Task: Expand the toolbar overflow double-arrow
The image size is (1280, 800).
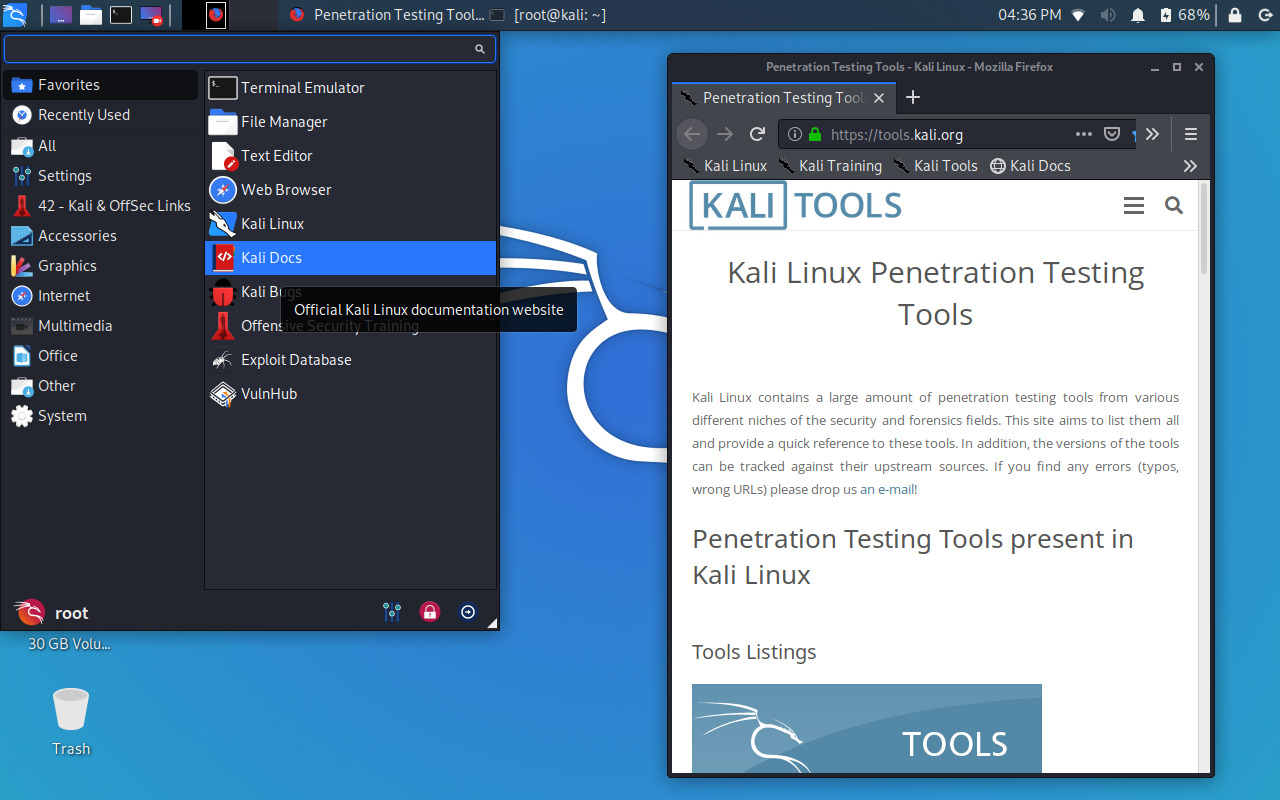Action: 1152,134
